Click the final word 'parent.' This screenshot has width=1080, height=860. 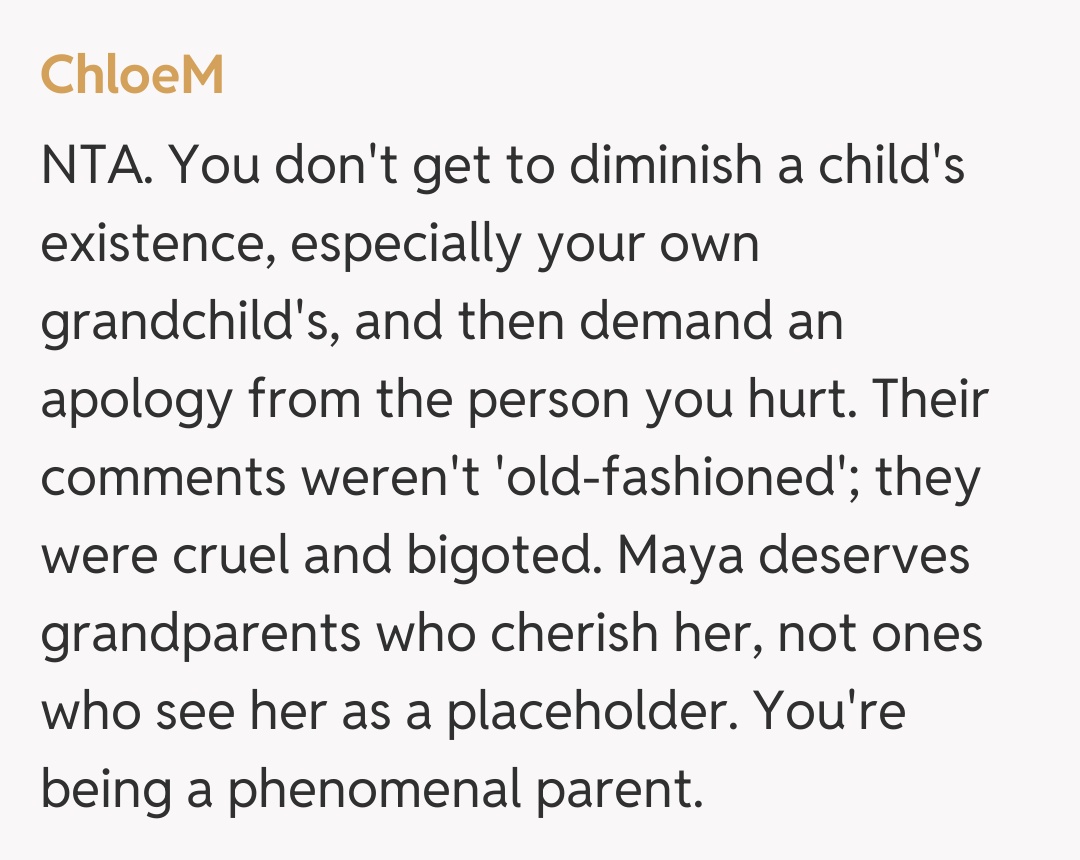pos(618,791)
